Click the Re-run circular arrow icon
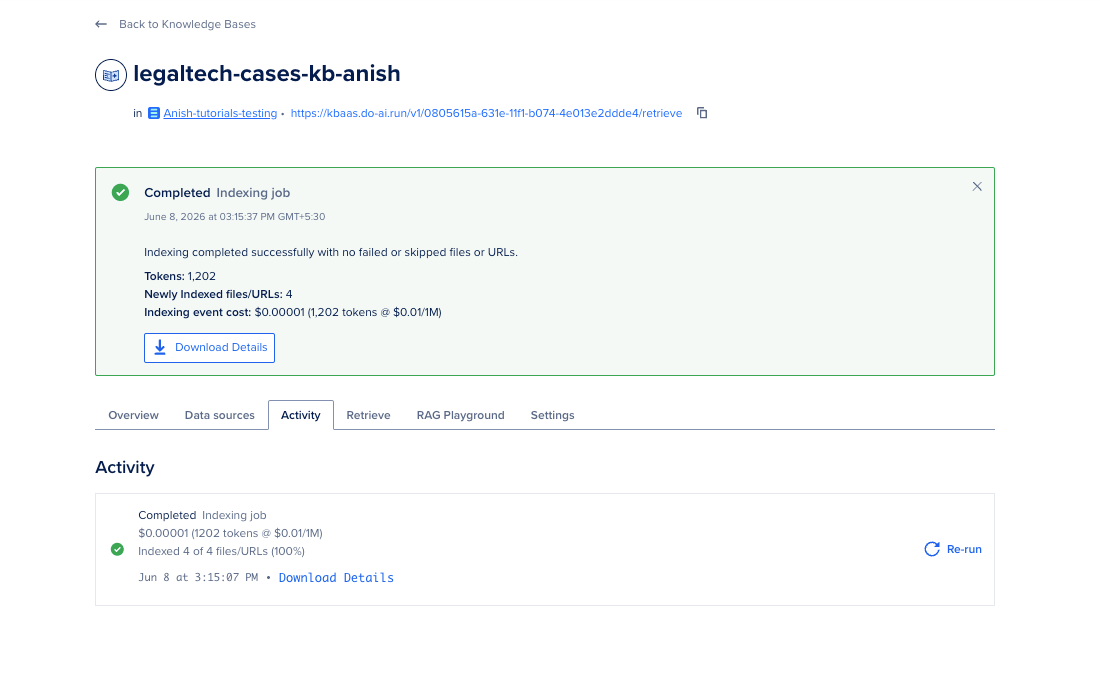 [x=932, y=549]
